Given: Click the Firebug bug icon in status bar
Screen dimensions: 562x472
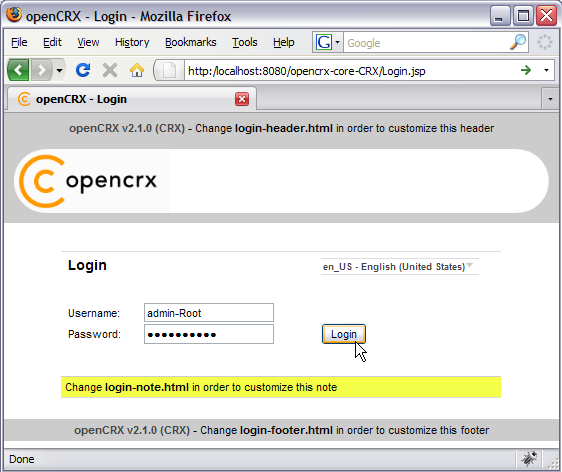Looking at the screenshot, I should coord(529,458).
